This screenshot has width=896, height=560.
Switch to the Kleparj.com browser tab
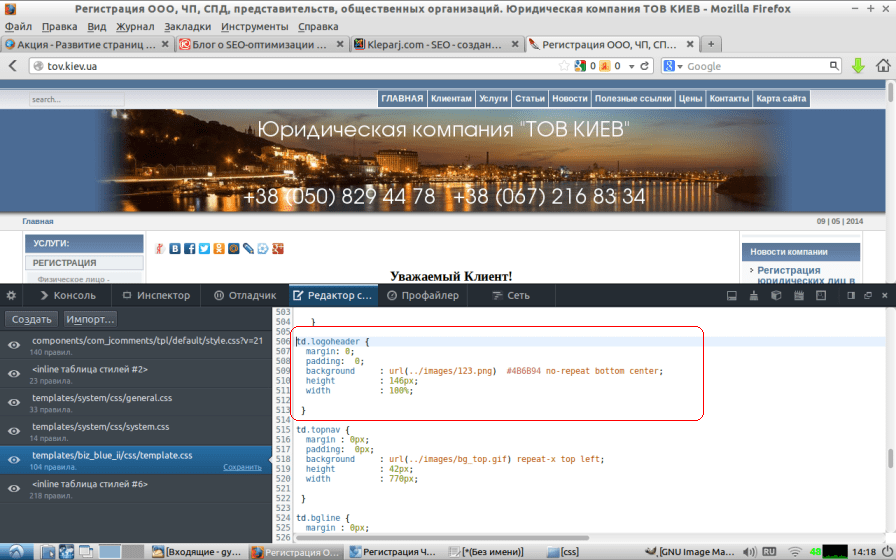point(436,44)
